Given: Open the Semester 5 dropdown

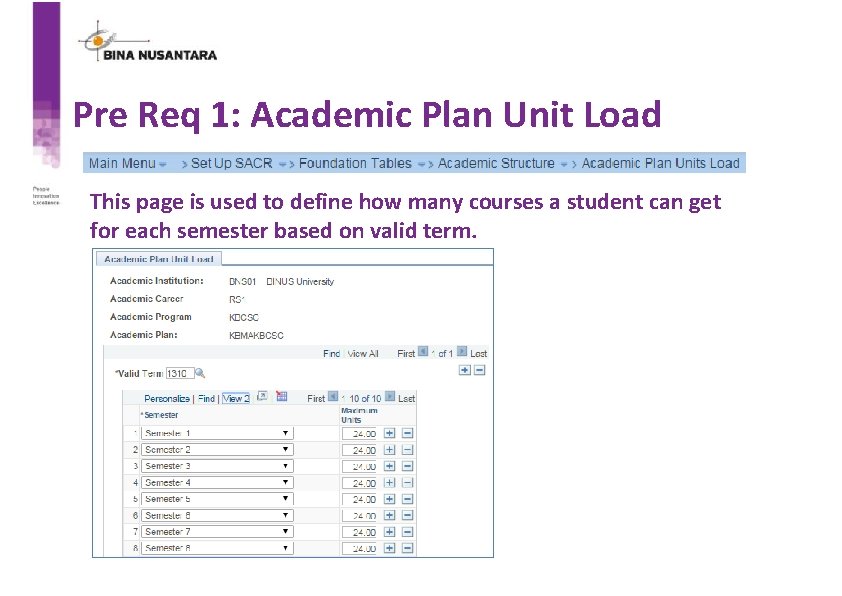Looking at the screenshot, I should pyautogui.click(x=287, y=498).
